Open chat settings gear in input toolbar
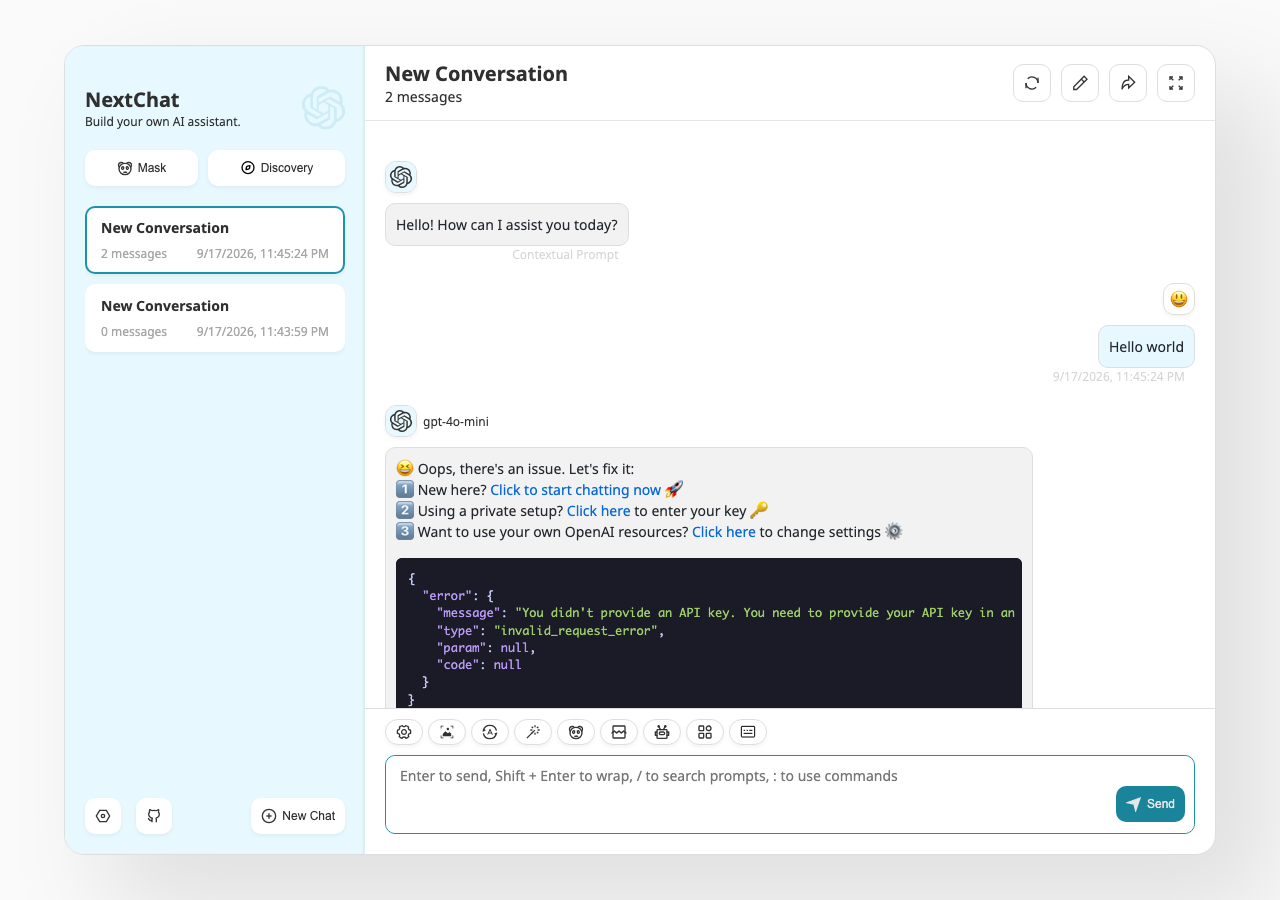Viewport: 1280px width, 900px height. 404,732
